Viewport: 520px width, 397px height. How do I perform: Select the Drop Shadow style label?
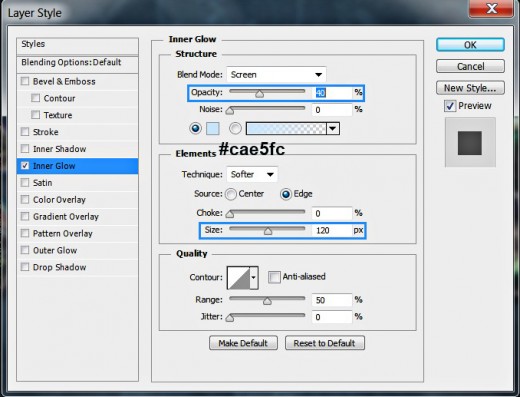[59, 267]
